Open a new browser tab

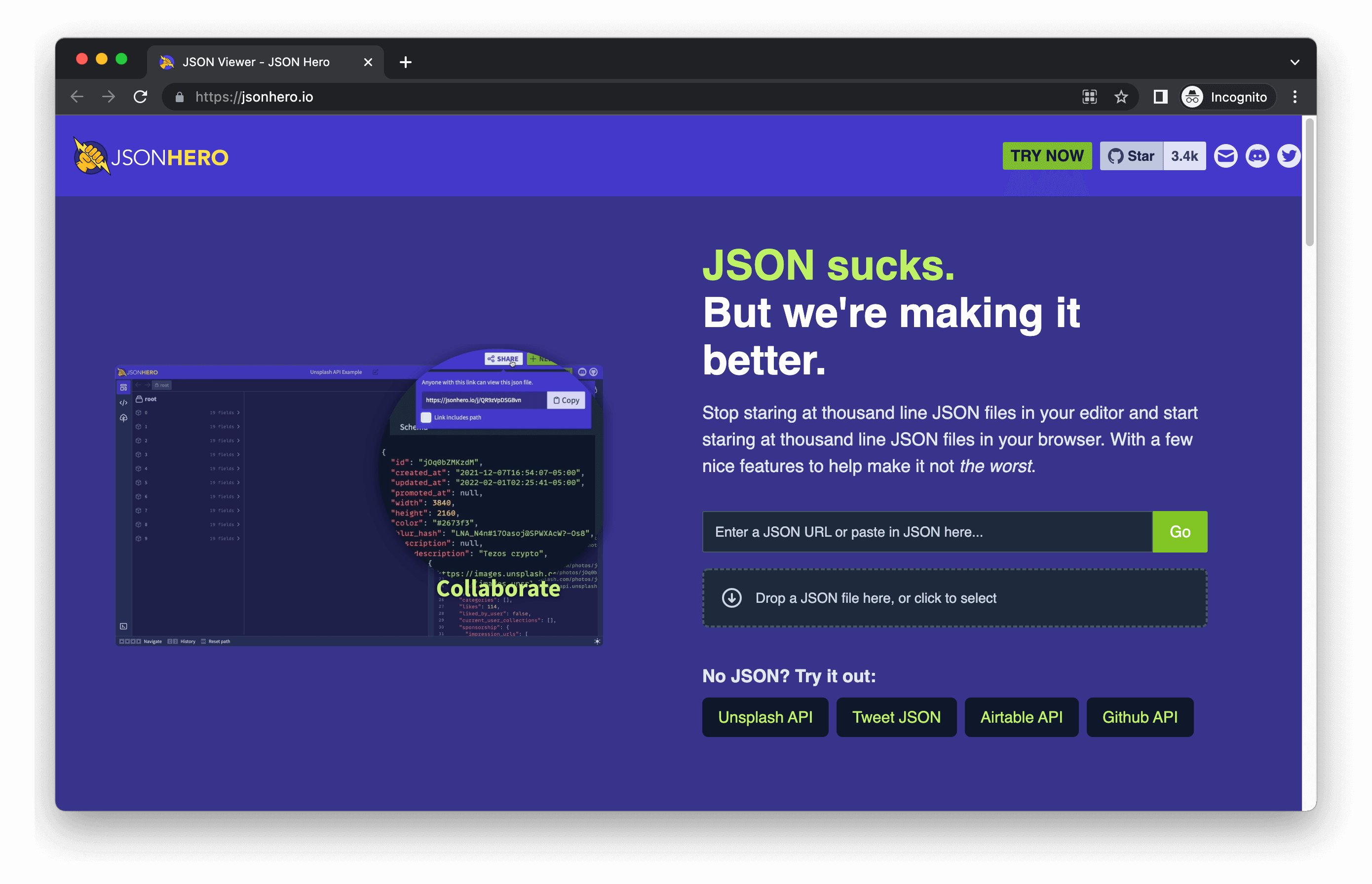click(x=406, y=62)
